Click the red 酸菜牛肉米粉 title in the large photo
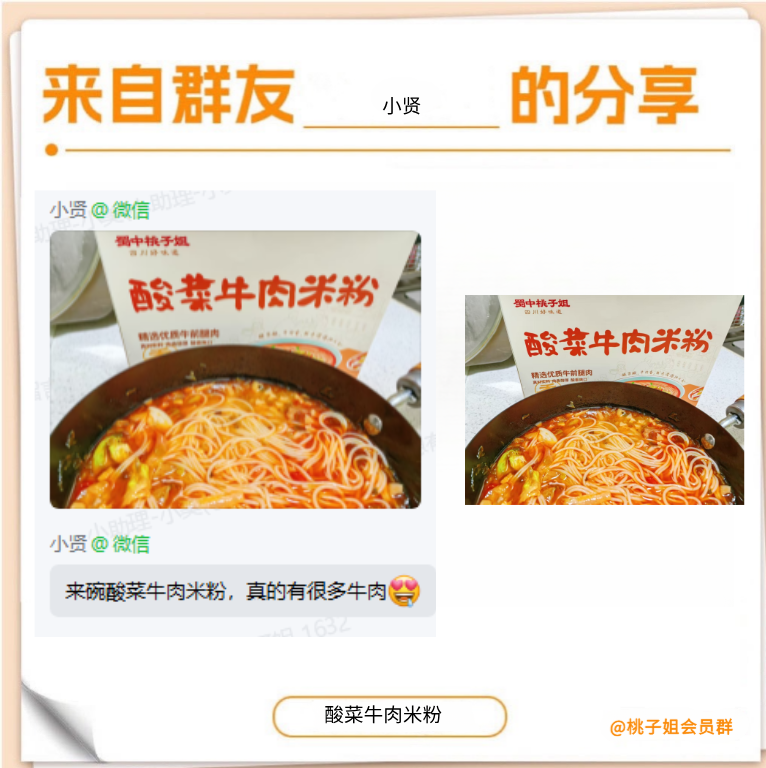 [253, 292]
